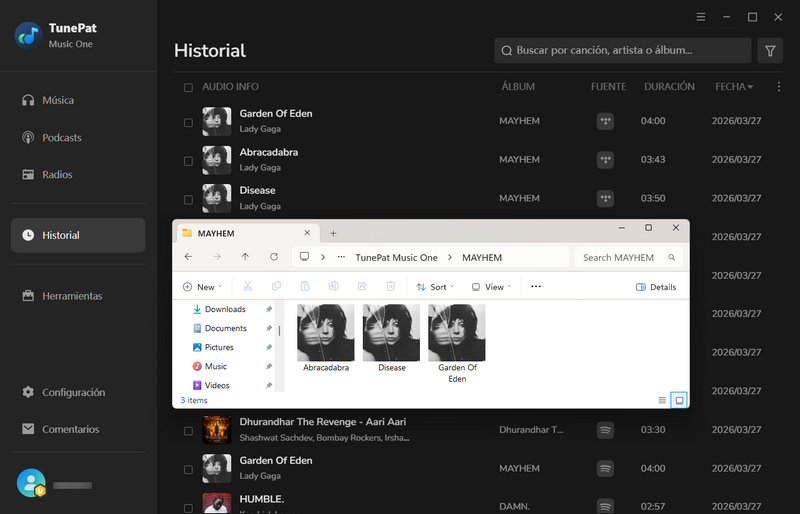Click the Tidal source icon for Garden Of Eden
This screenshot has height=514, width=800.
[x=606, y=121]
